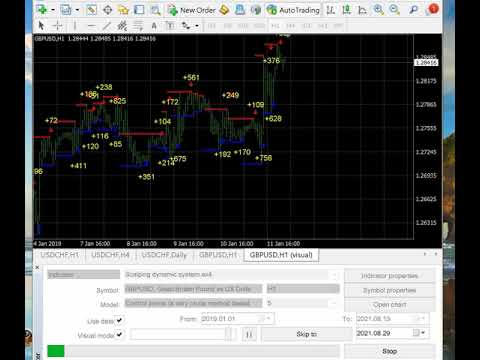Toggle the Terminal panel icon
This screenshot has width=480, height=360.
click(x=139, y=10)
